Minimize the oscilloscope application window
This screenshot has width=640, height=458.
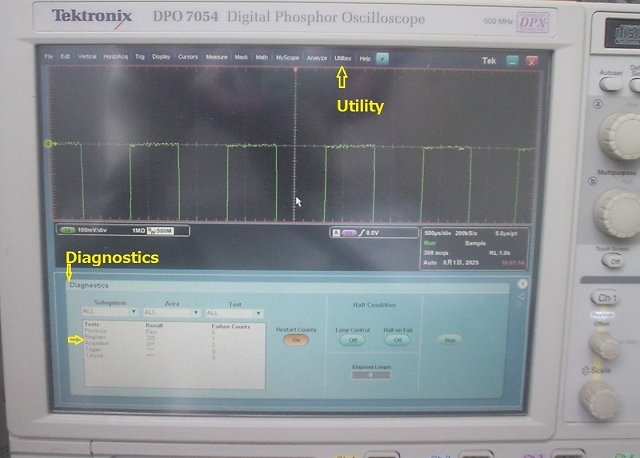512,61
